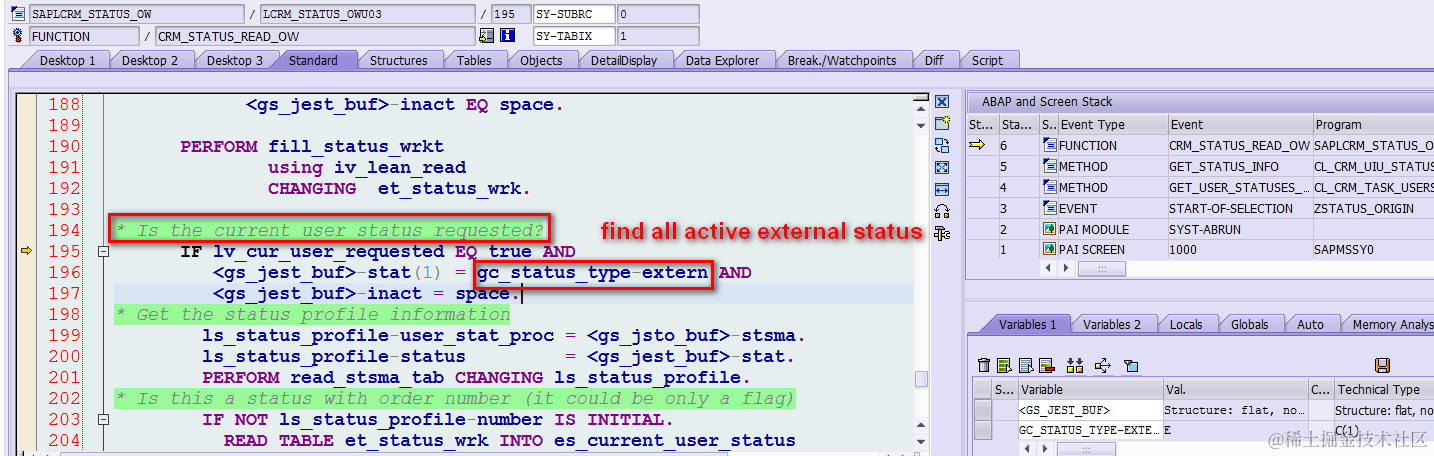Click the Variable column header
This screenshot has height=456, width=1434.
tap(1090, 390)
